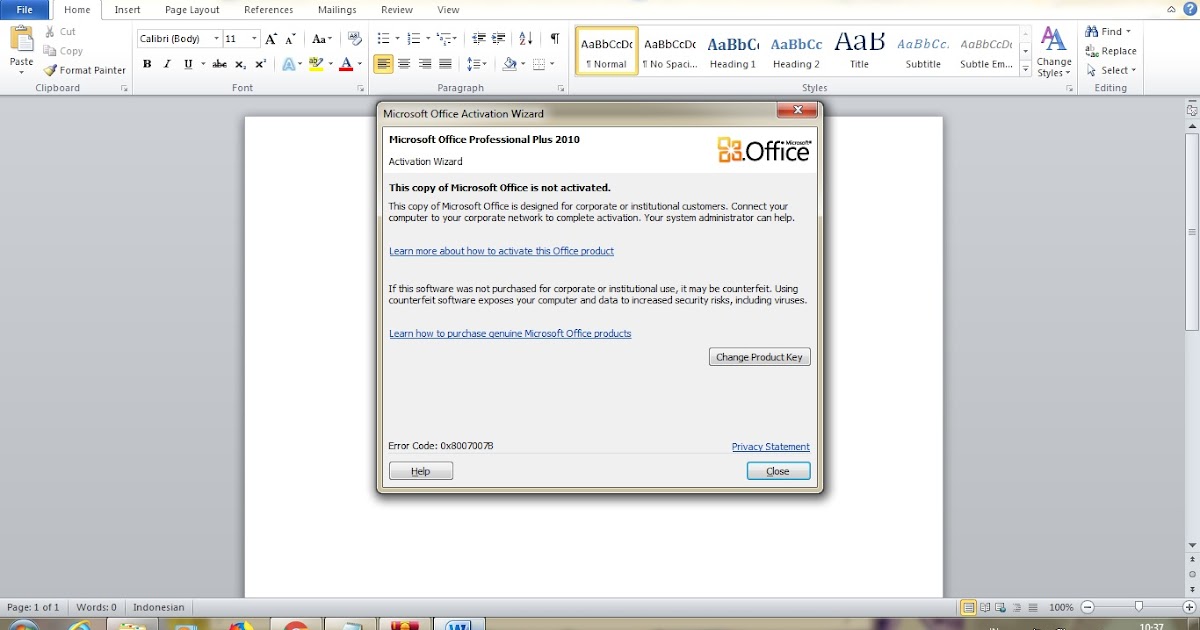Apply strikethrough formatting
1200x630 pixels.
click(219, 64)
